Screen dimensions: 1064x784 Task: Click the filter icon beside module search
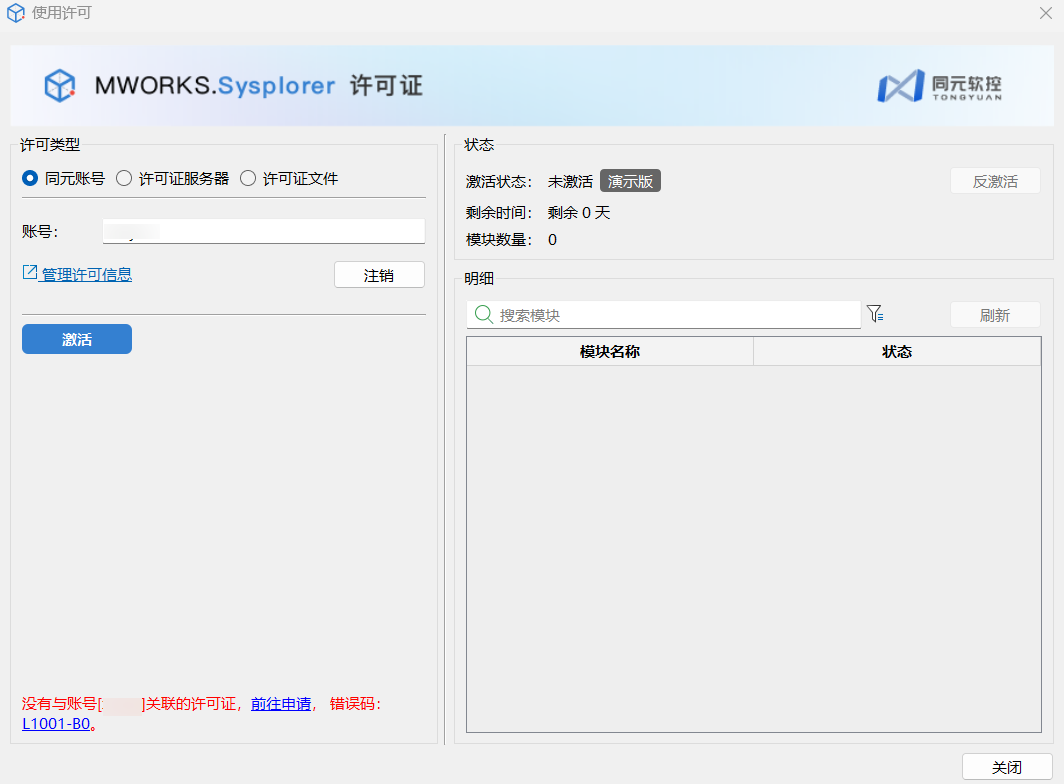[875, 314]
